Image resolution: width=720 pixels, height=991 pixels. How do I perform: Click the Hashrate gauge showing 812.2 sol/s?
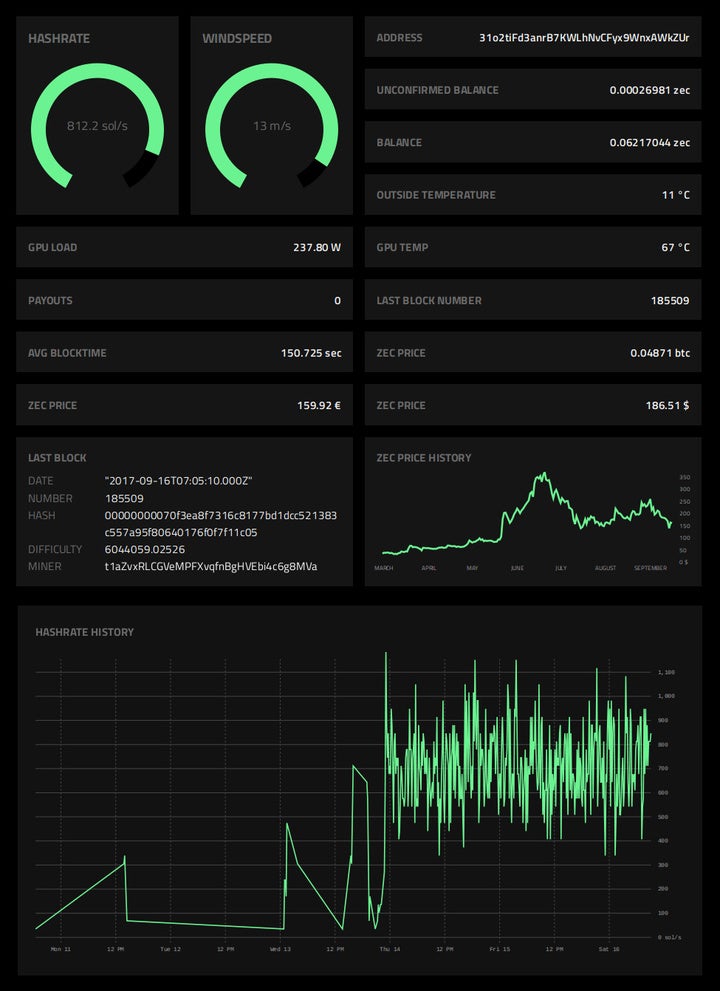97,125
